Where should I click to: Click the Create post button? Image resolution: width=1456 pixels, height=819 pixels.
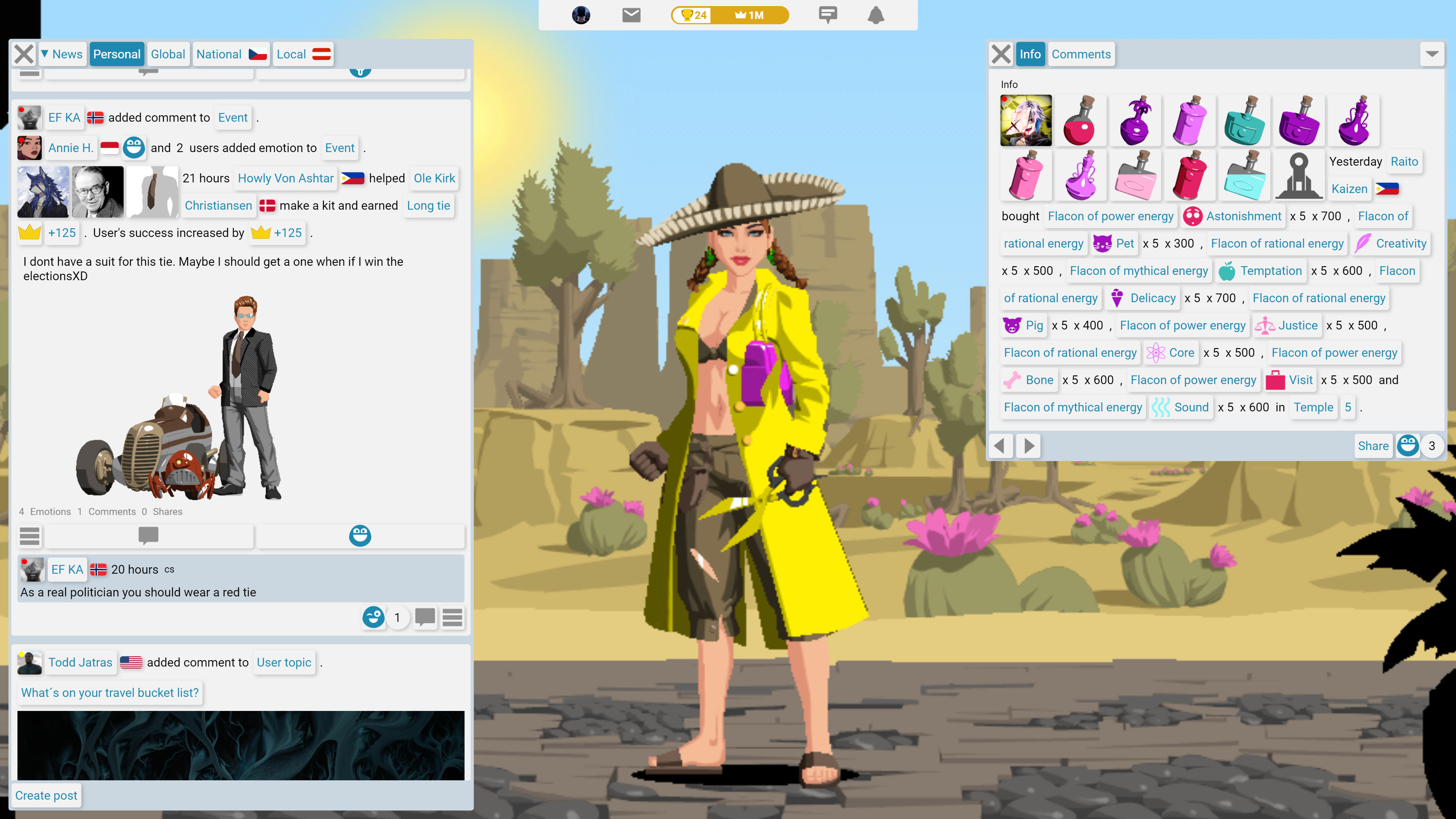(46, 795)
